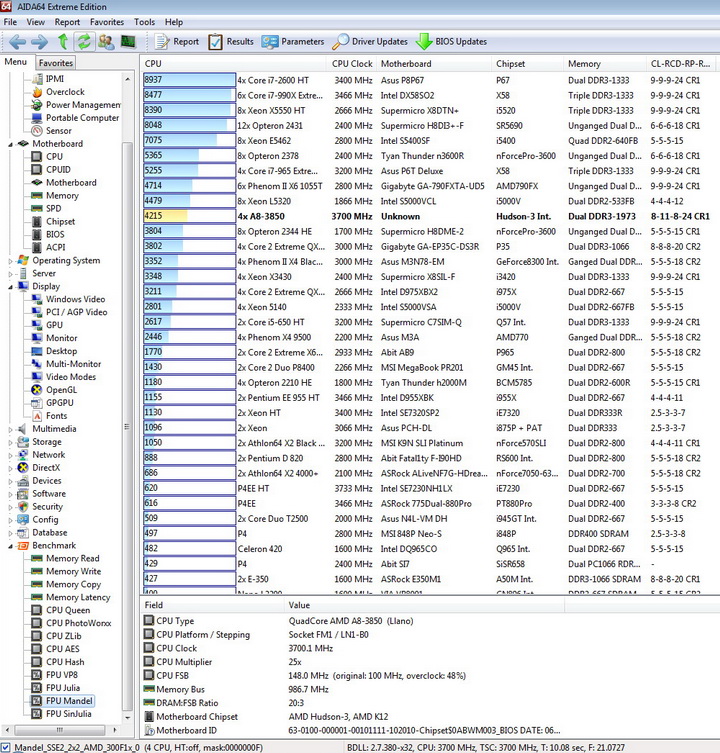Screen dimensions: 720x753
Task: Click the yellow 4215 score bar
Action: 189,216
